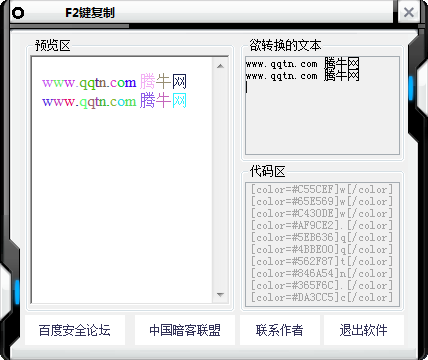Click the first colored www.qqtn.com preview line
The image size is (428, 360).
tap(89, 83)
